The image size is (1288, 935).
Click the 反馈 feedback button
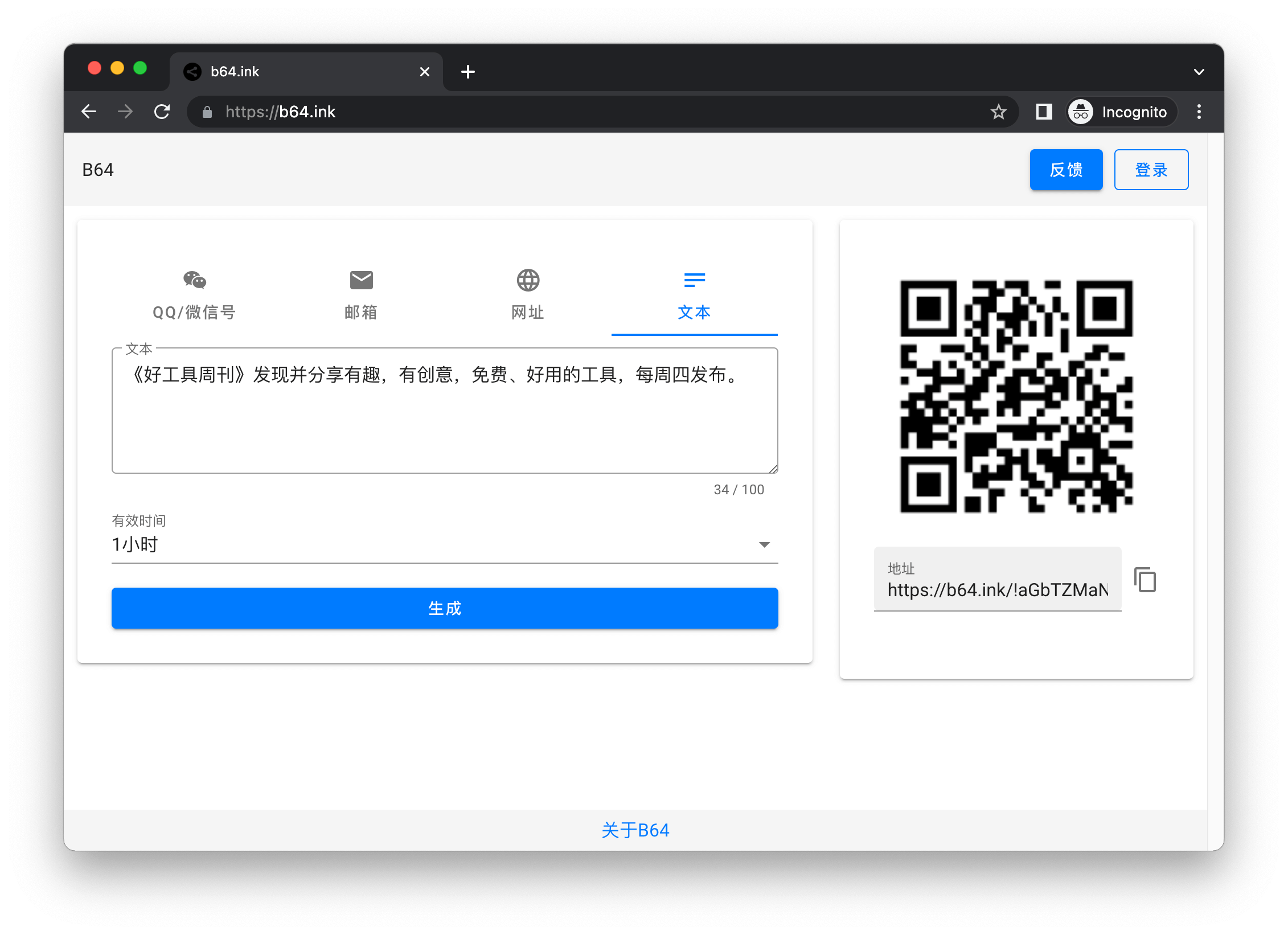click(1066, 170)
